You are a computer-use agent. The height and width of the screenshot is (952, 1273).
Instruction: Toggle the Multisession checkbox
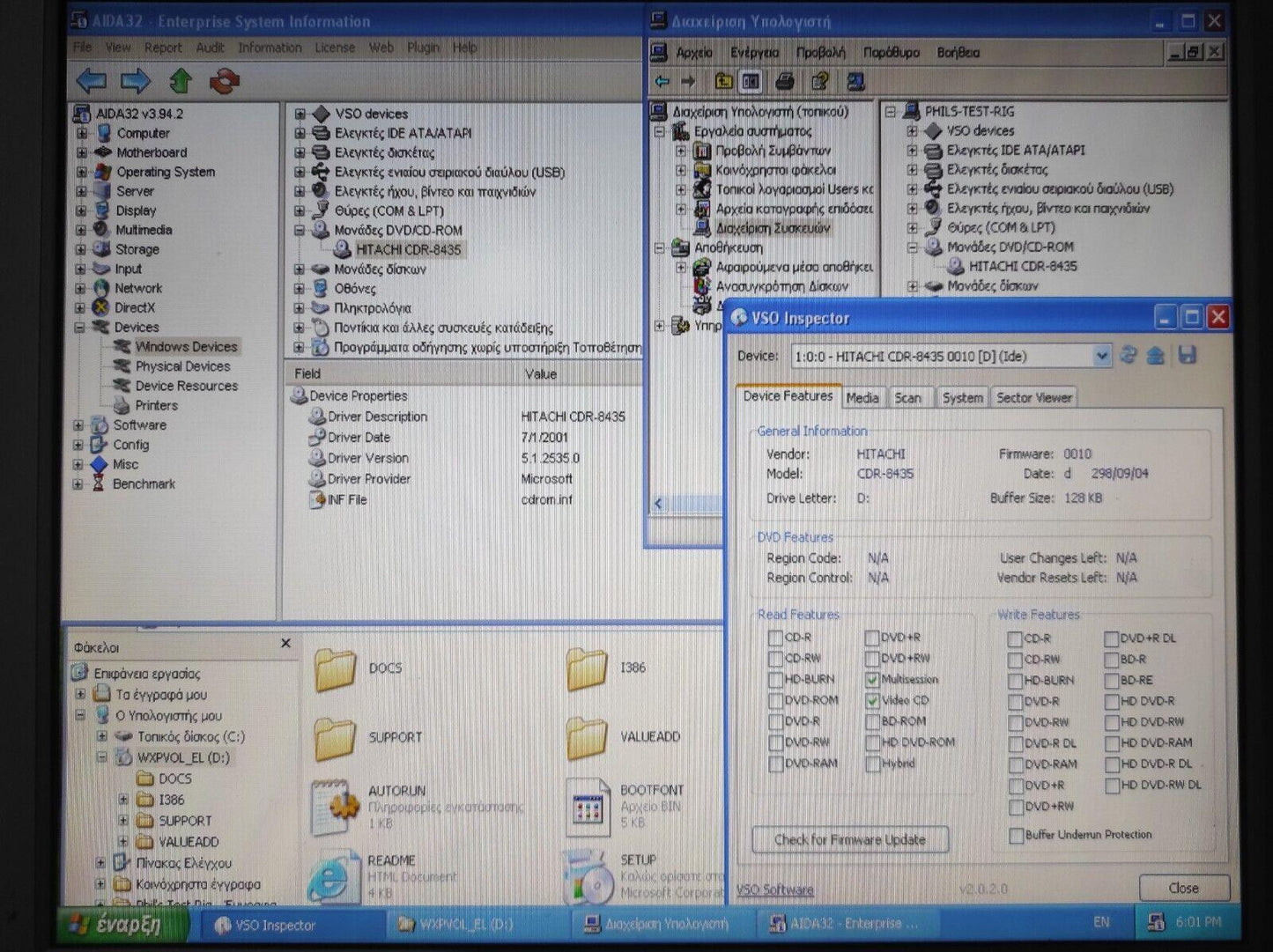(x=872, y=680)
